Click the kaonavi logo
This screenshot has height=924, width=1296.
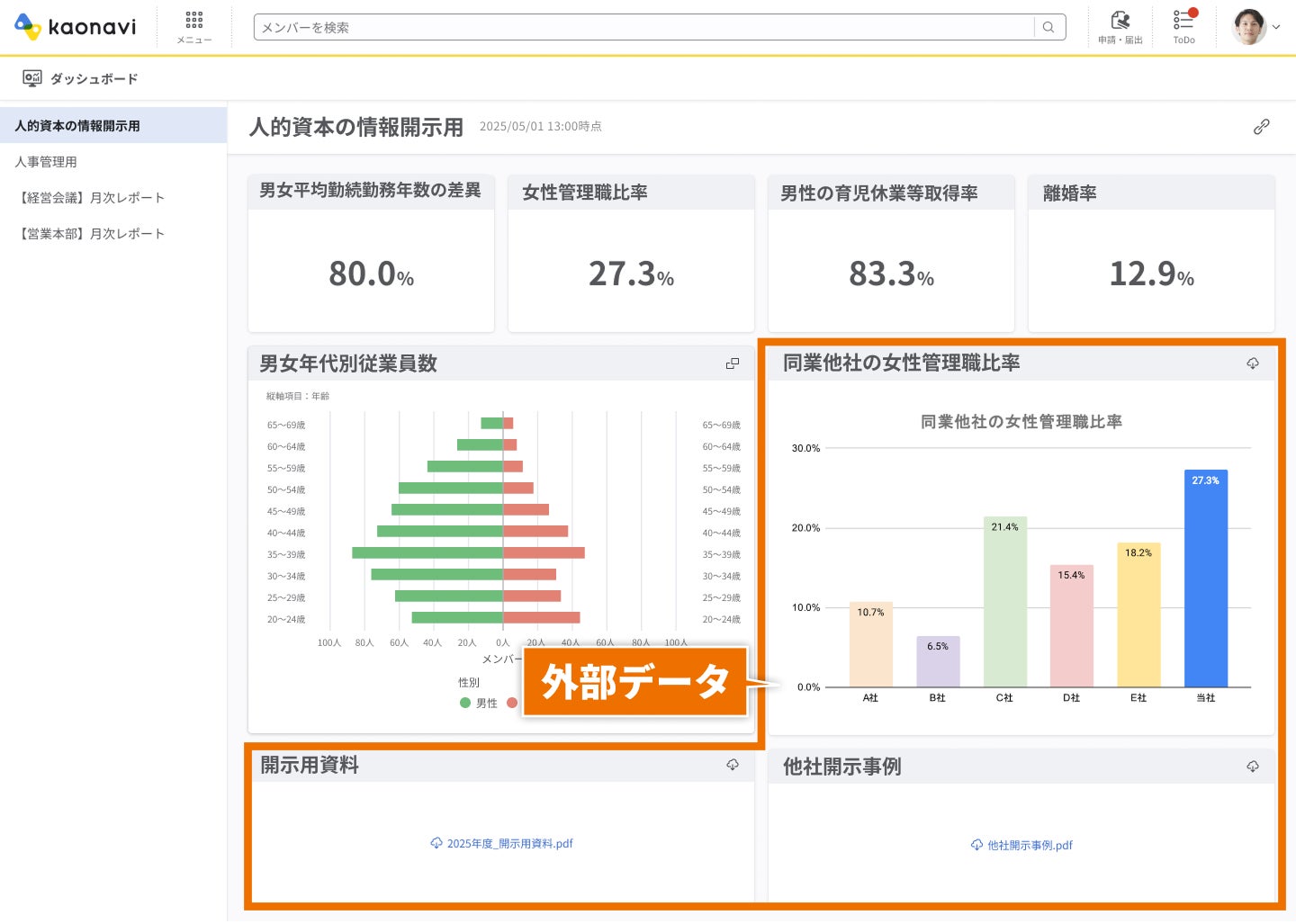tap(76, 27)
